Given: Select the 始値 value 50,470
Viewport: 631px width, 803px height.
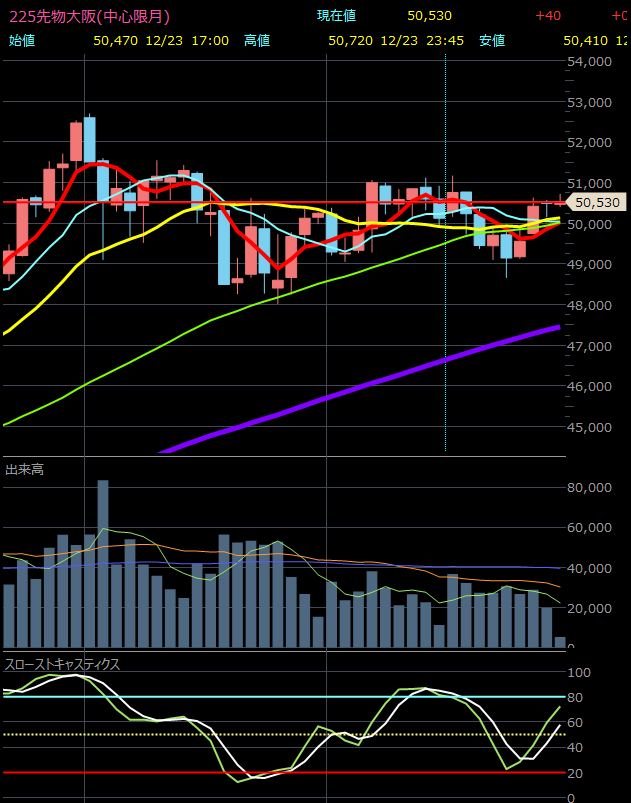Looking at the screenshot, I should pyautogui.click(x=115, y=41).
